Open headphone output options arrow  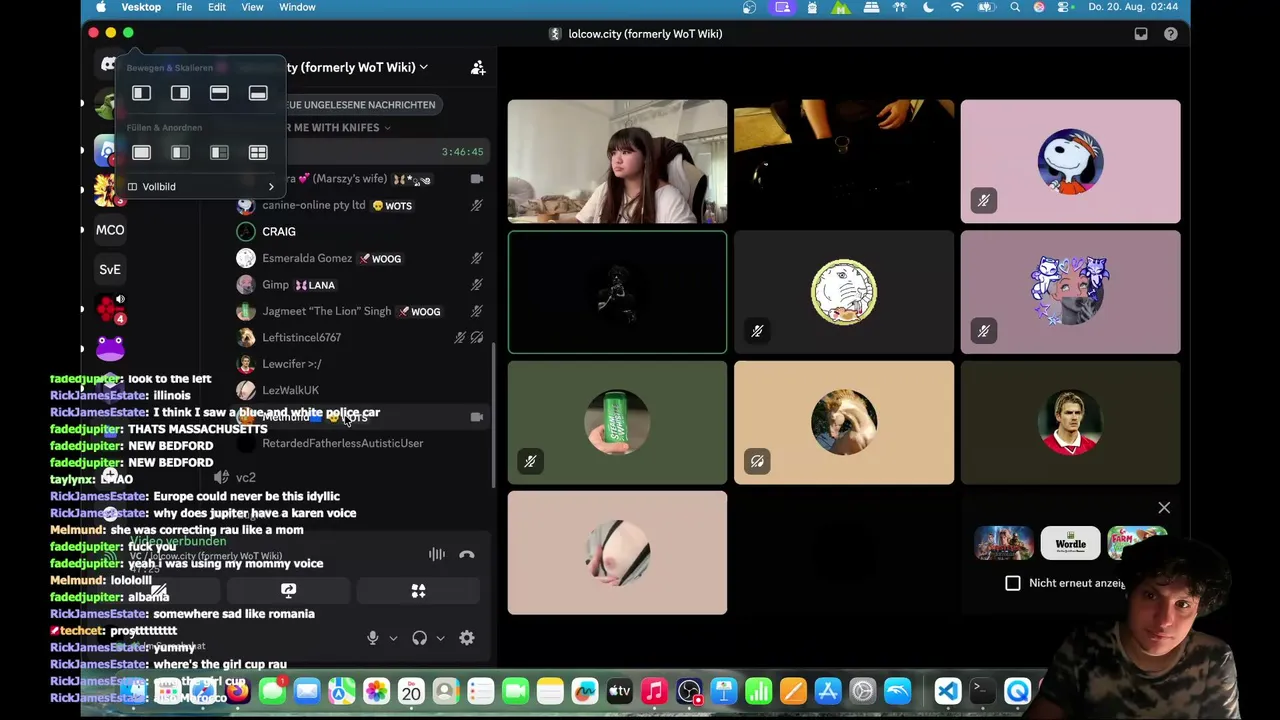coord(440,638)
